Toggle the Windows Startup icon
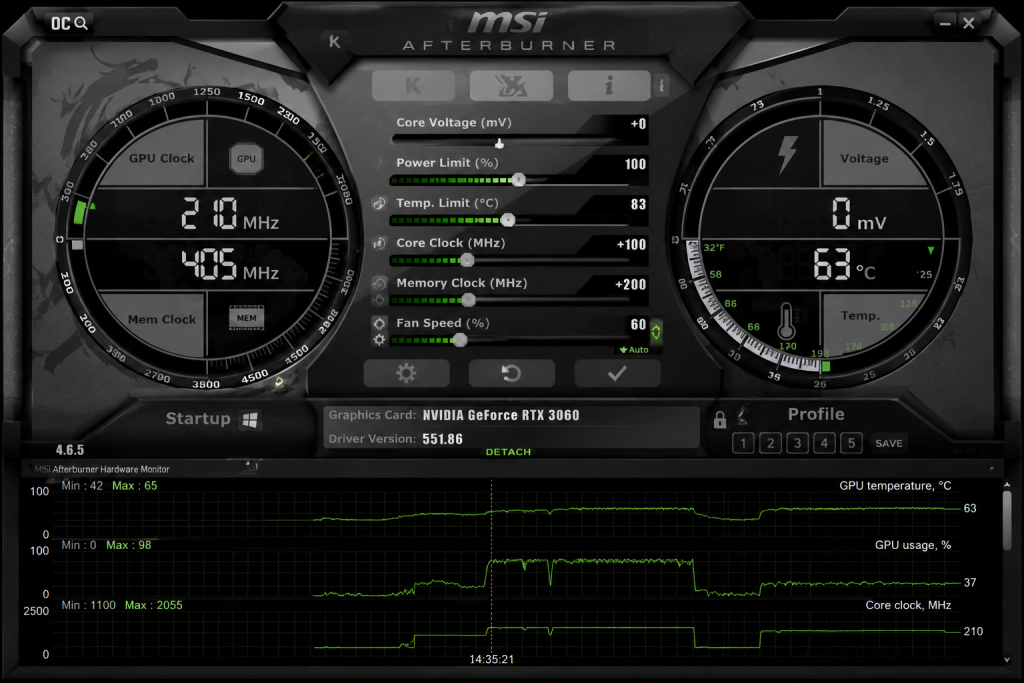Image resolution: width=1024 pixels, height=683 pixels. click(x=250, y=420)
